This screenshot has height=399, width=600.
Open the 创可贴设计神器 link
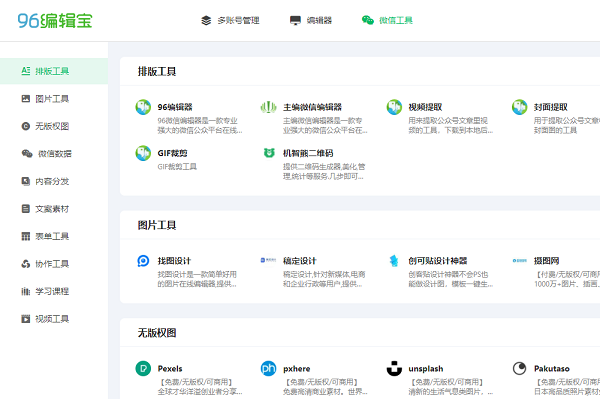438,261
